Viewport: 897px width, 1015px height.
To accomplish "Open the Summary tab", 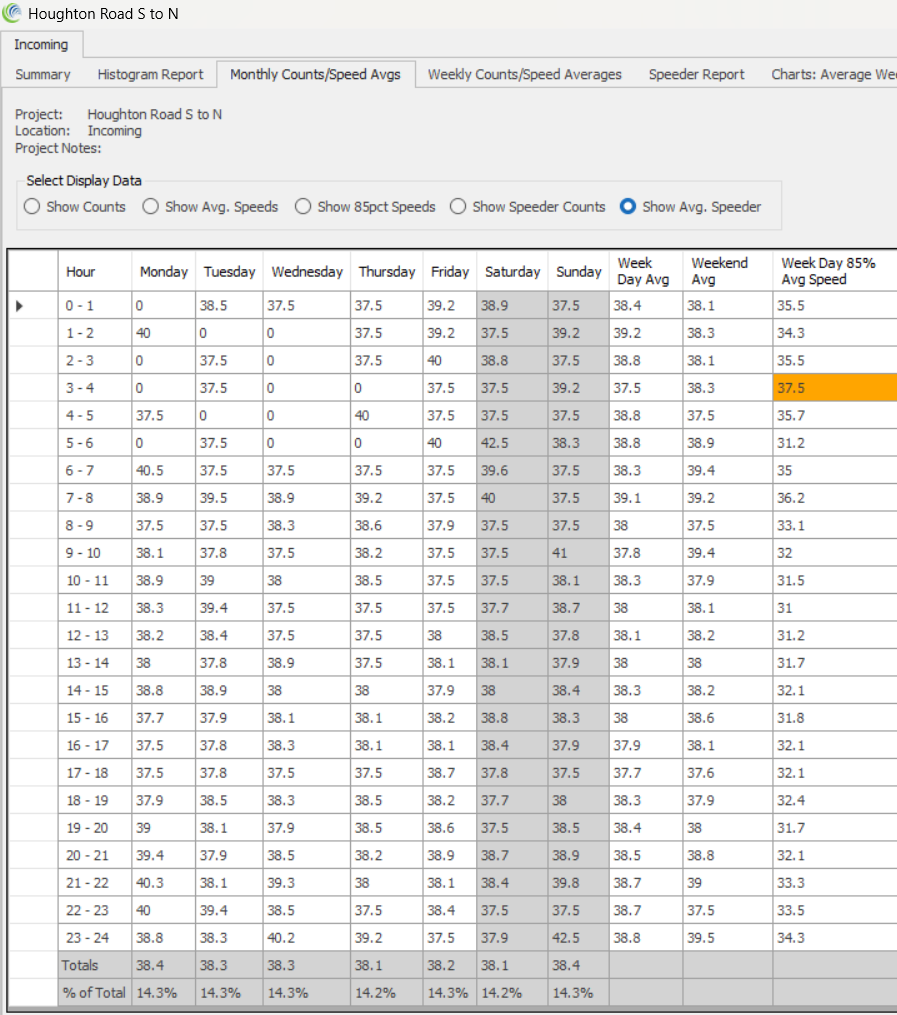I will (43, 74).
